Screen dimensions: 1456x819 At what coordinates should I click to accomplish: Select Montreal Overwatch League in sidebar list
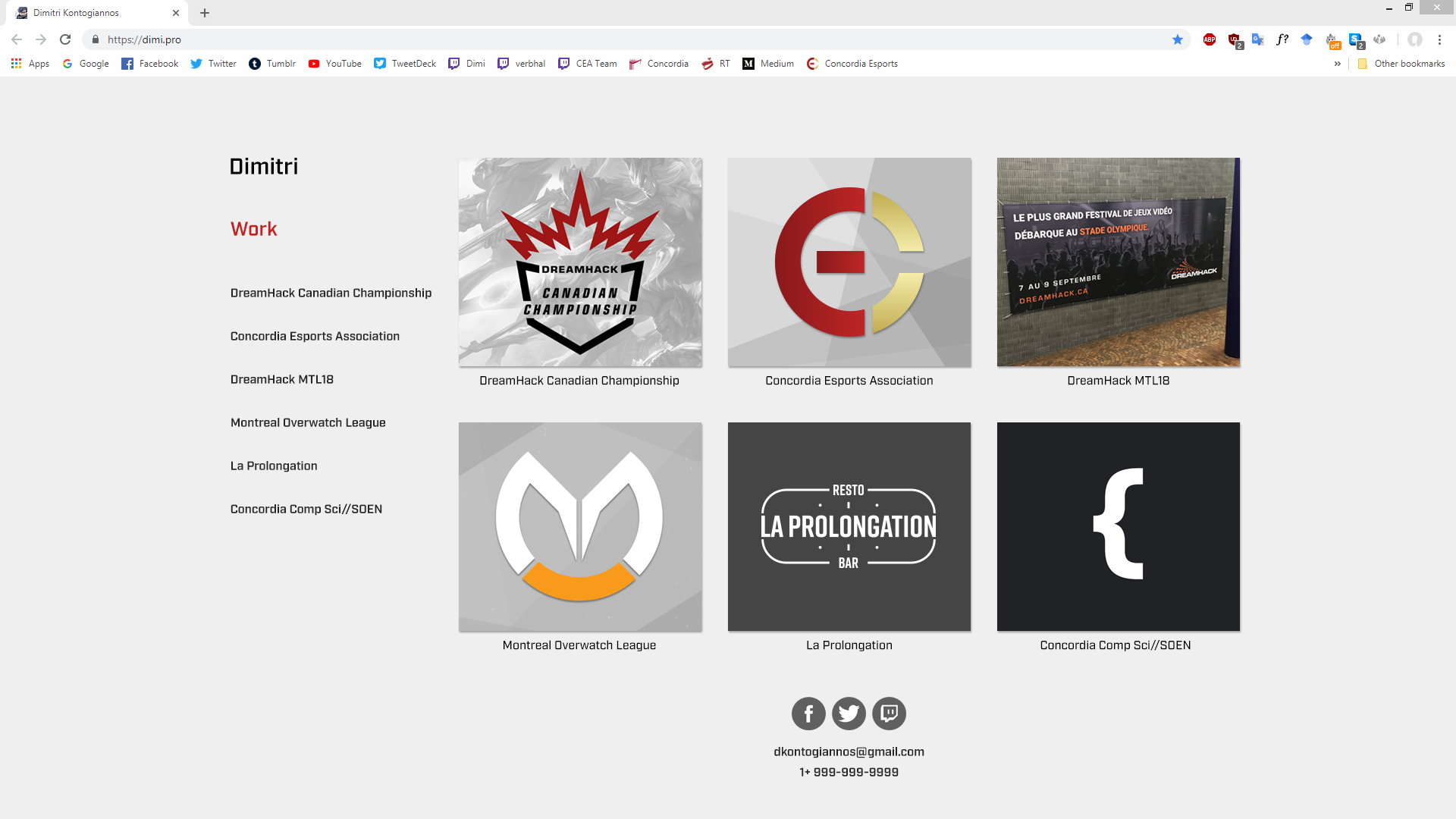pos(308,422)
